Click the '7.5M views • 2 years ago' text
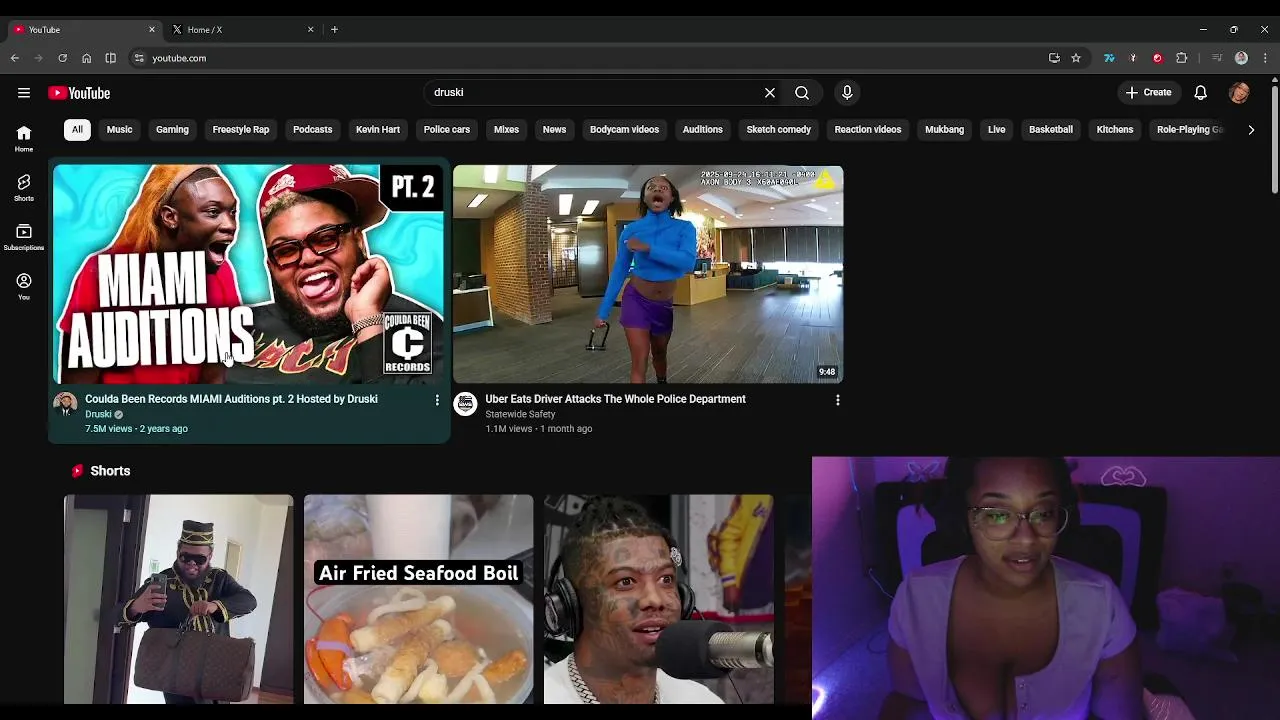This screenshot has height=720, width=1280. coord(136,429)
